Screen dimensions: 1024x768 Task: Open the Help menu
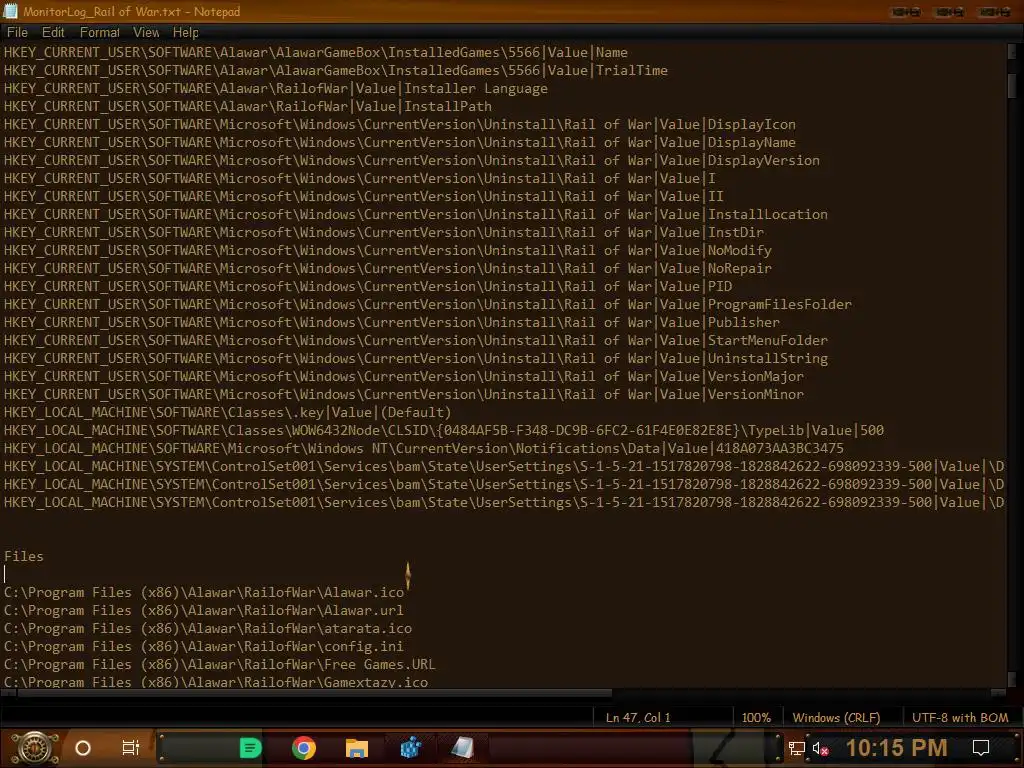[x=185, y=32]
